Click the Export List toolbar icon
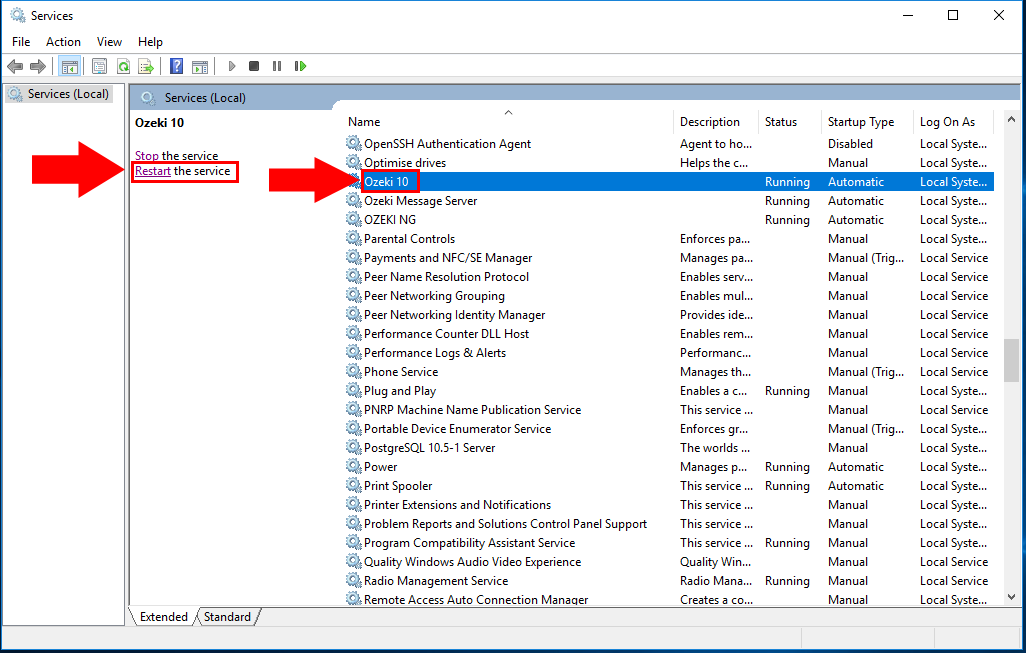This screenshot has width=1026, height=653. (x=146, y=66)
